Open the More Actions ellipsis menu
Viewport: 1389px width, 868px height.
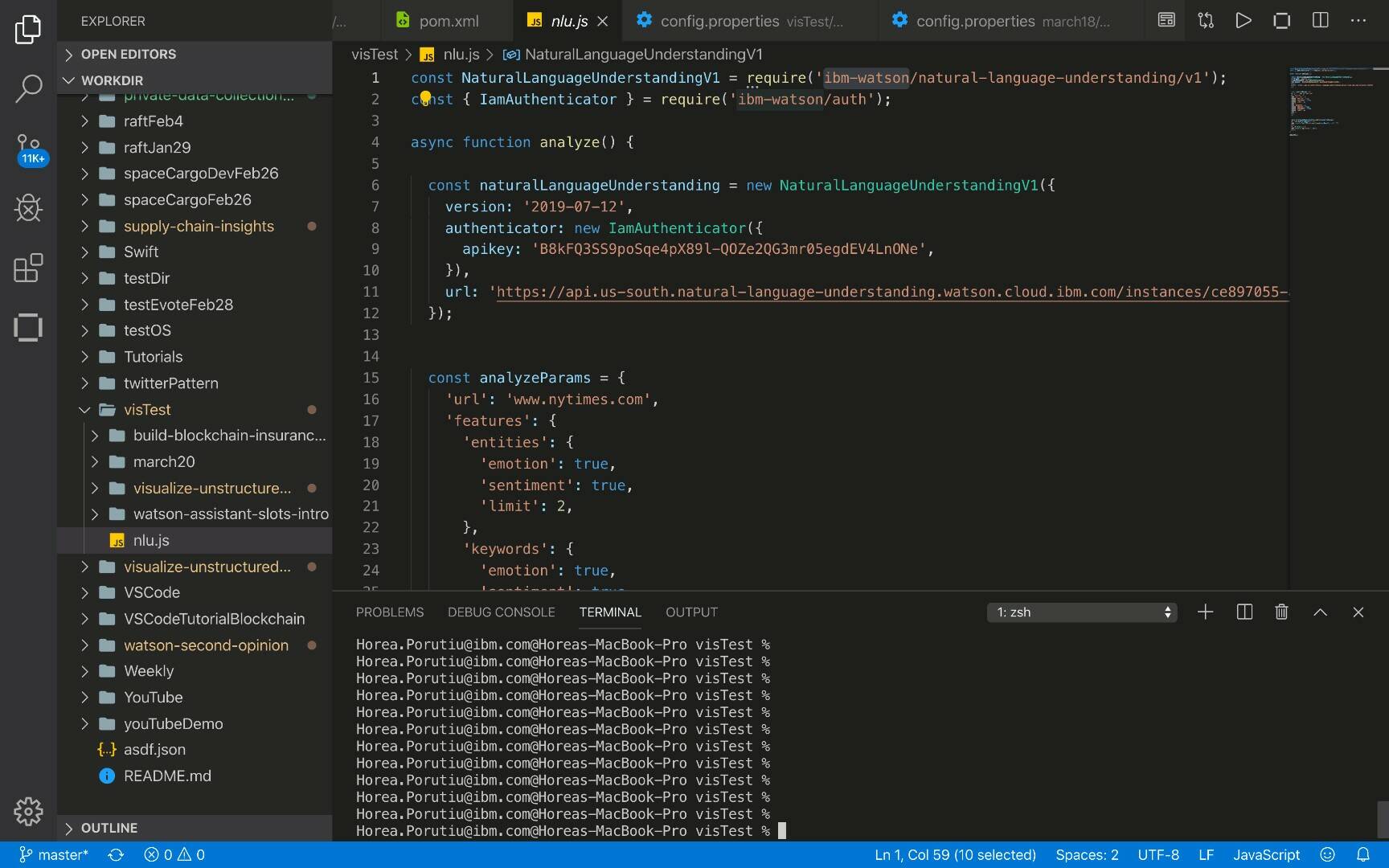(1358, 21)
